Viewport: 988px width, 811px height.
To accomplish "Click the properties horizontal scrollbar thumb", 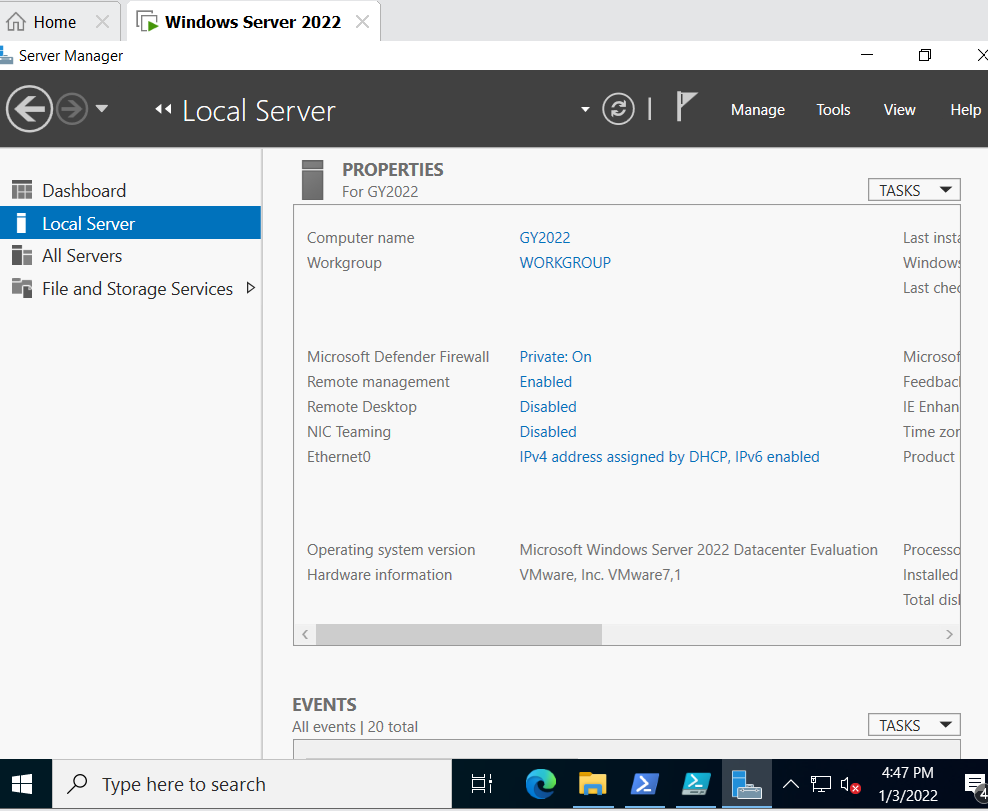I will coord(459,635).
